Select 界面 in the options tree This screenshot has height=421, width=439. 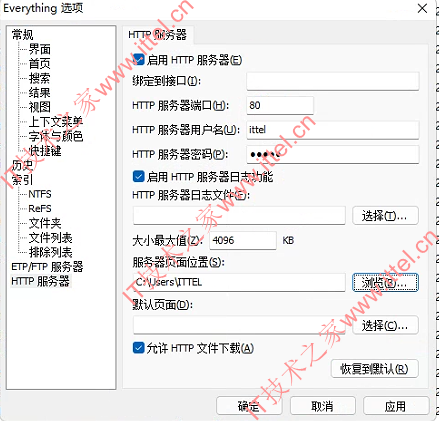coord(40,49)
